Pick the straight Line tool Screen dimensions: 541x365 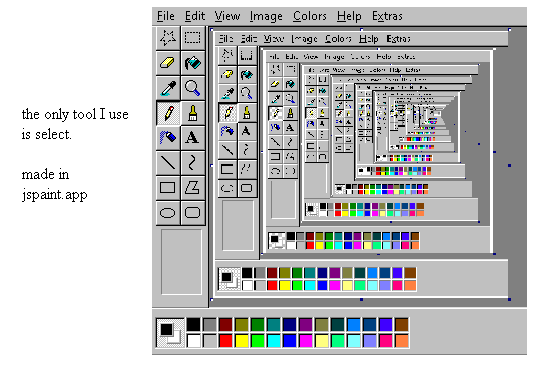click(168, 162)
